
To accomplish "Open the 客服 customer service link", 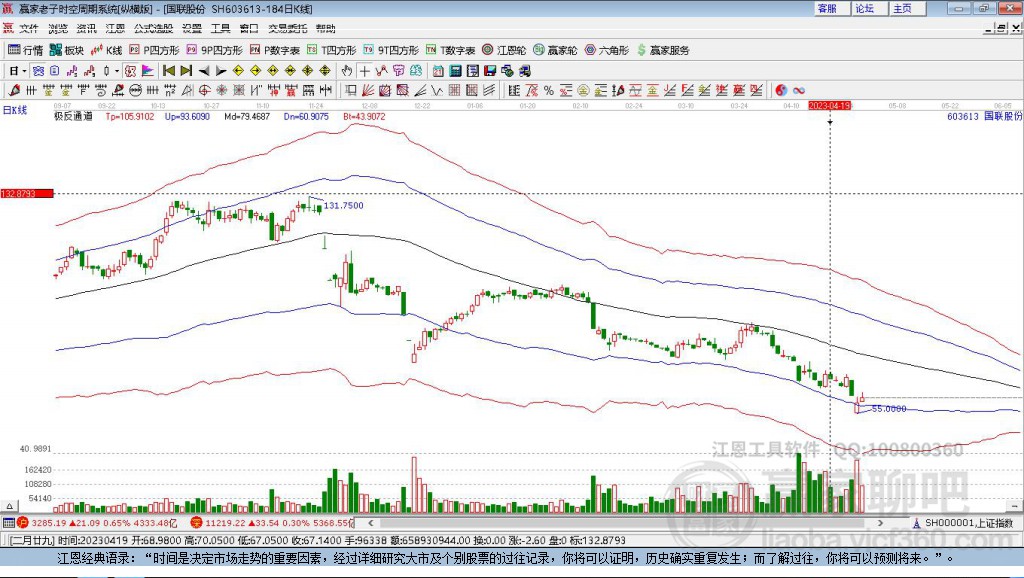I will (827, 8).
